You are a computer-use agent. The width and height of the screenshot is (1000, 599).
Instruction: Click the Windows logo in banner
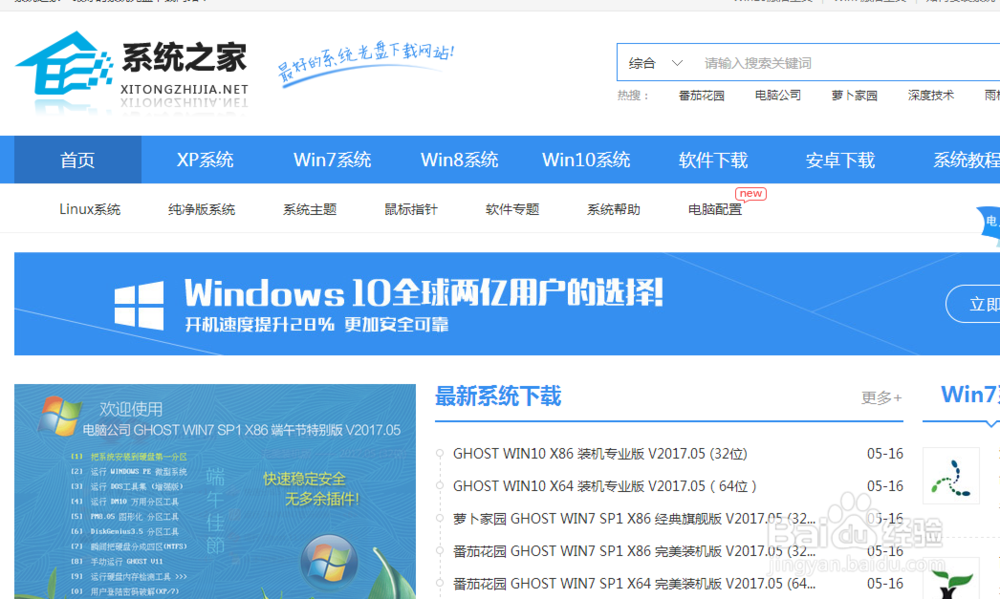pyautogui.click(x=139, y=306)
